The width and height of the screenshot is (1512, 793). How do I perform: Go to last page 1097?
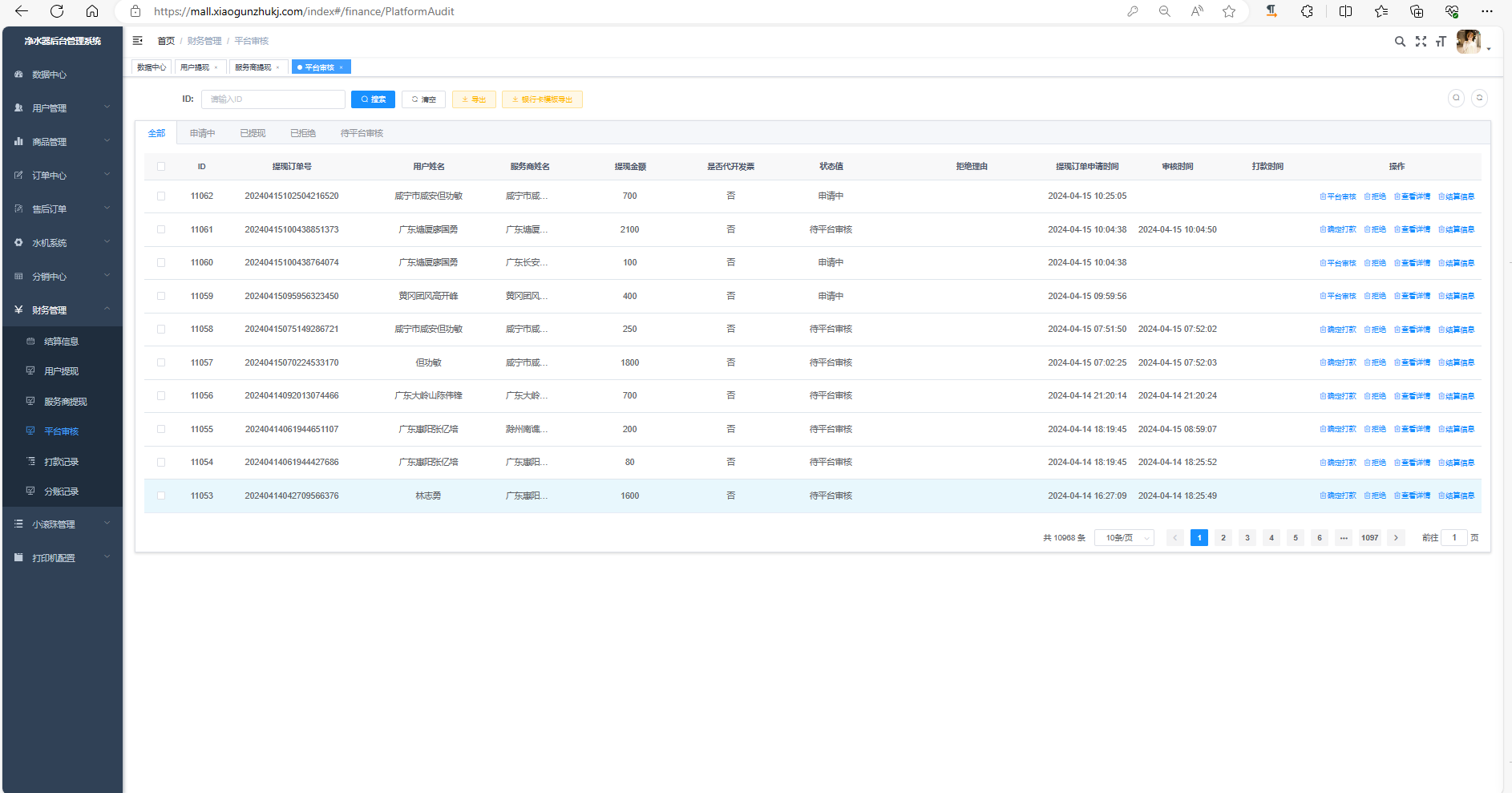pos(1370,538)
